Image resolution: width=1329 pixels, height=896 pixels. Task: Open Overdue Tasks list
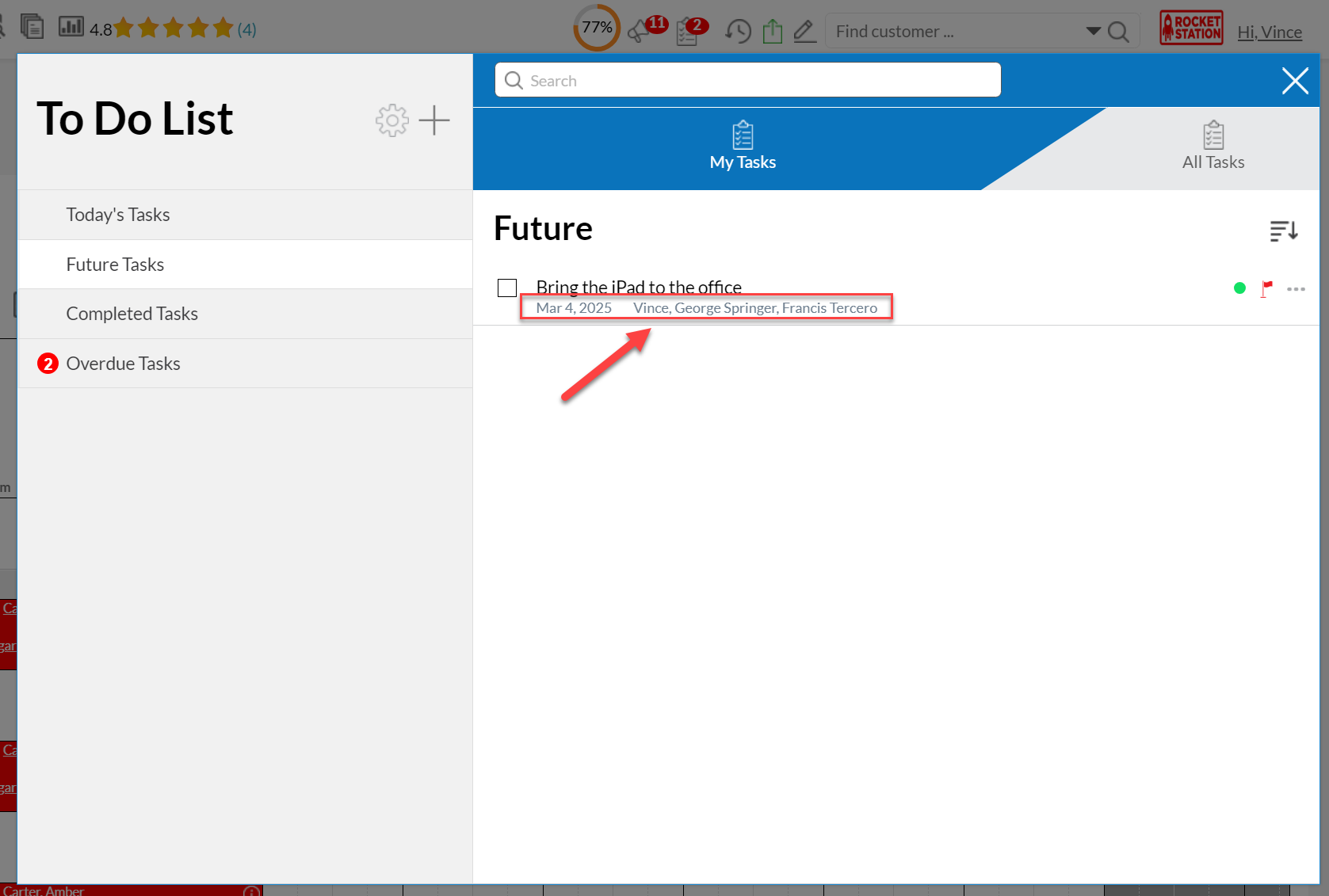click(x=123, y=364)
